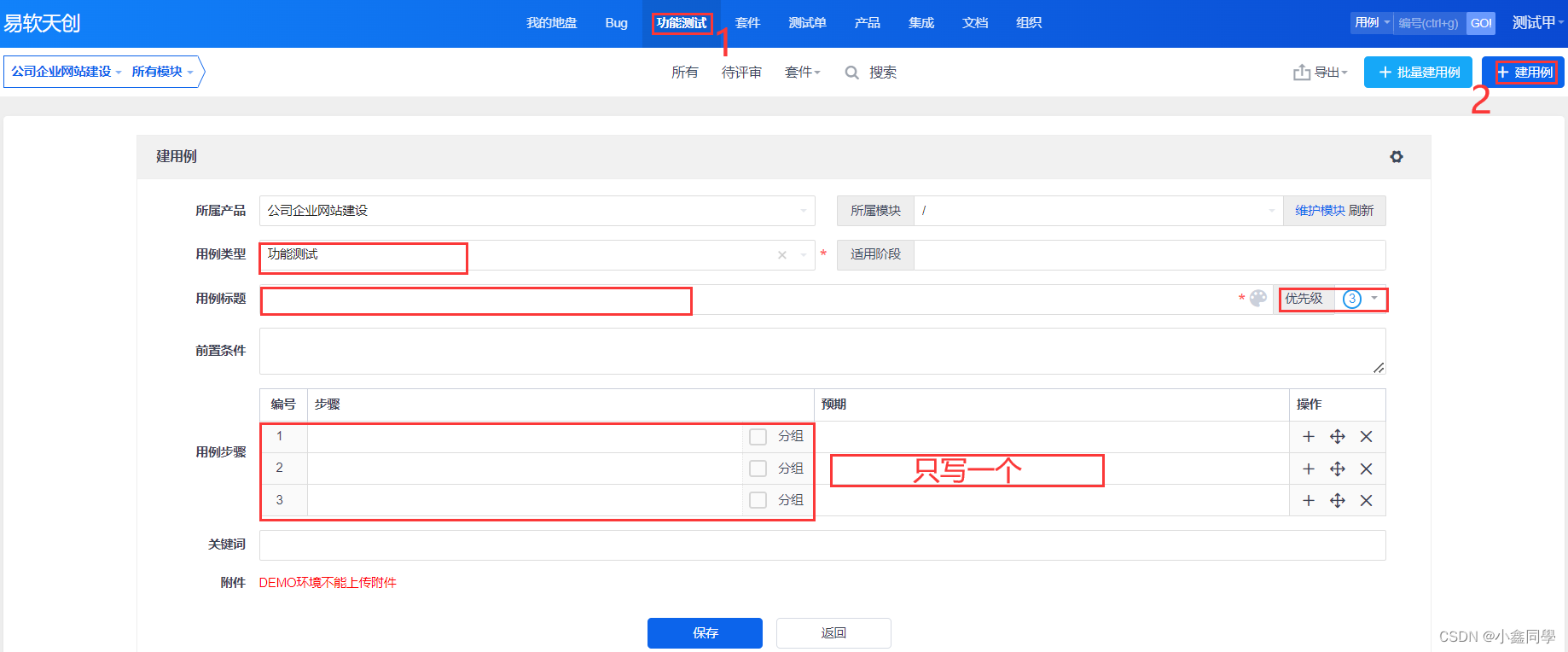Click the 前置条件 resize handle corner
The height and width of the screenshot is (652, 1568).
coord(1379,367)
